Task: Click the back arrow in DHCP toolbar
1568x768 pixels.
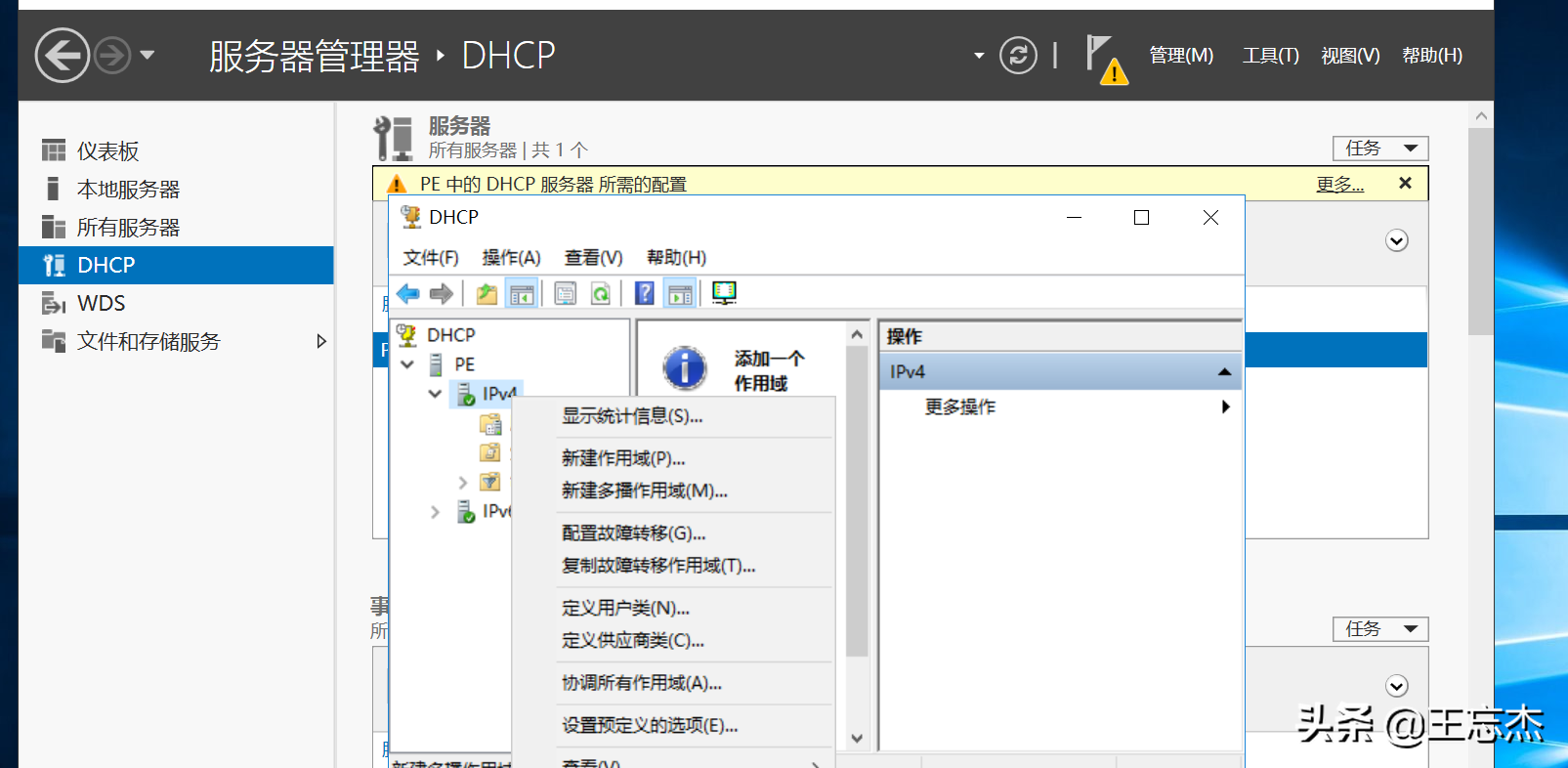Action: pyautogui.click(x=408, y=293)
